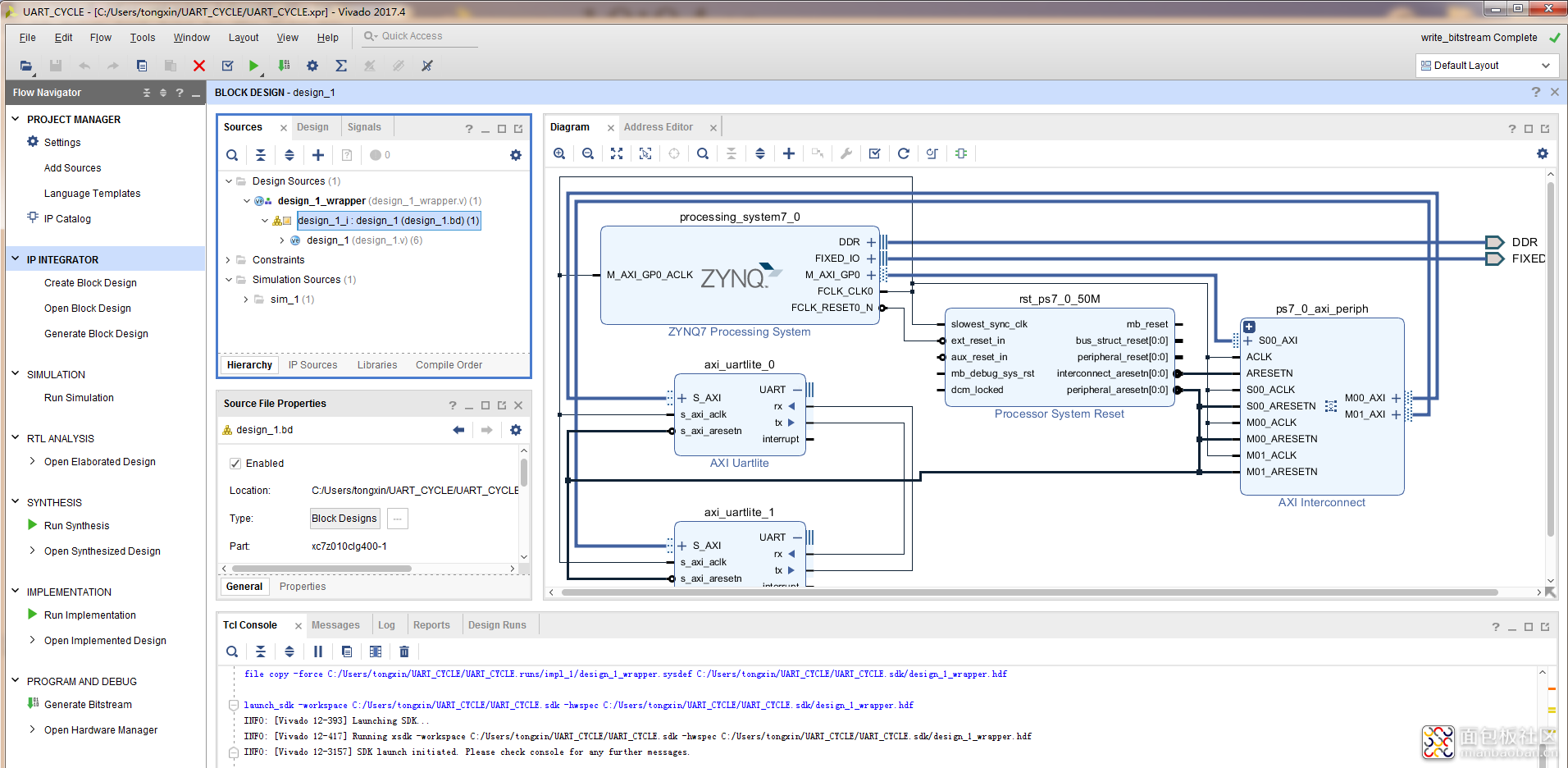The width and height of the screenshot is (1568, 768).
Task: Click Generate Block Design
Action: pyautogui.click(x=96, y=334)
